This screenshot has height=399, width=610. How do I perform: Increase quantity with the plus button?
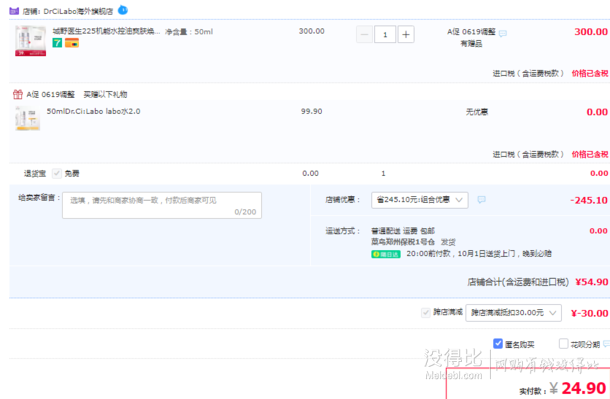pyautogui.click(x=406, y=34)
